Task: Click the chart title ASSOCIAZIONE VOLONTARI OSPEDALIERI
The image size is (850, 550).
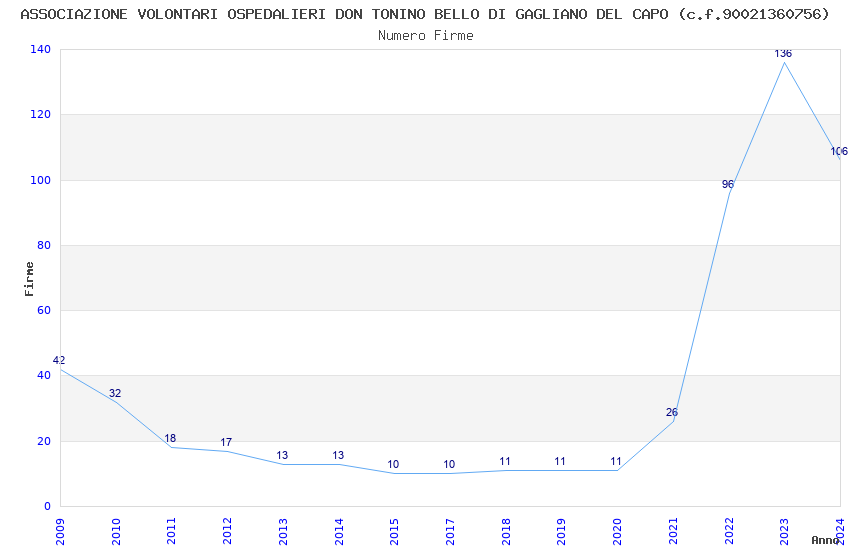Action: pyautogui.click(x=425, y=14)
